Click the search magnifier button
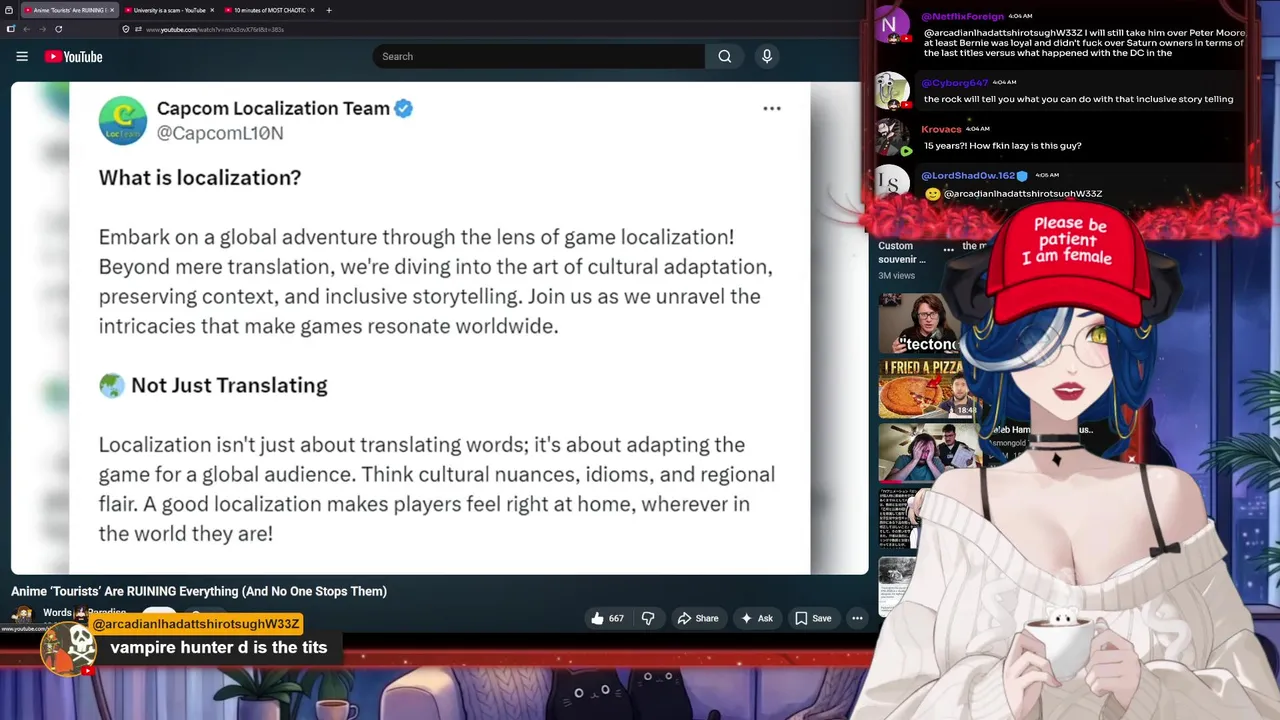The image size is (1280, 720). coord(725,57)
